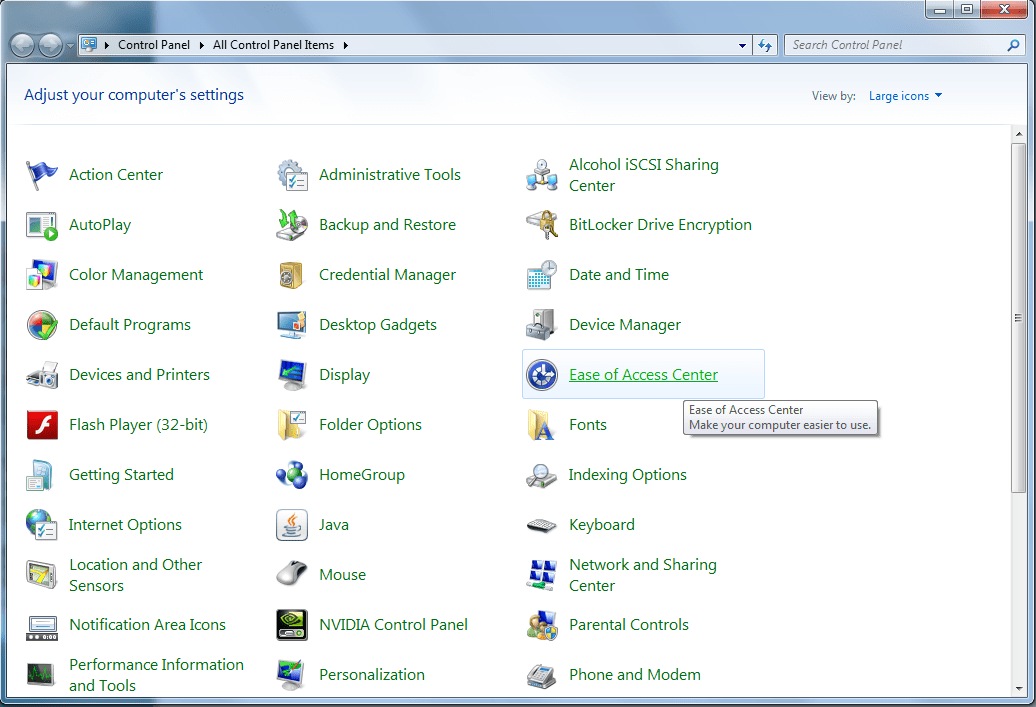Click the Folder Options icon
The width and height of the screenshot is (1036, 707).
(292, 425)
